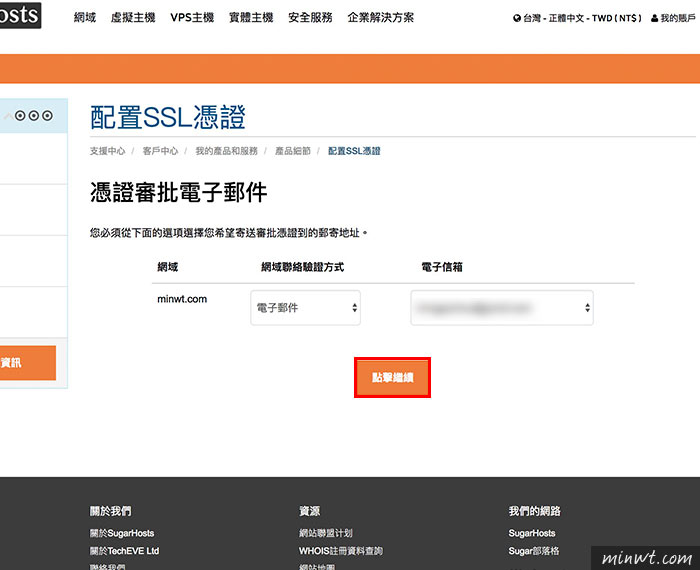This screenshot has width=700, height=570.
Task: Go to 我的產品和服務 breadcrumb
Action: coord(226,151)
